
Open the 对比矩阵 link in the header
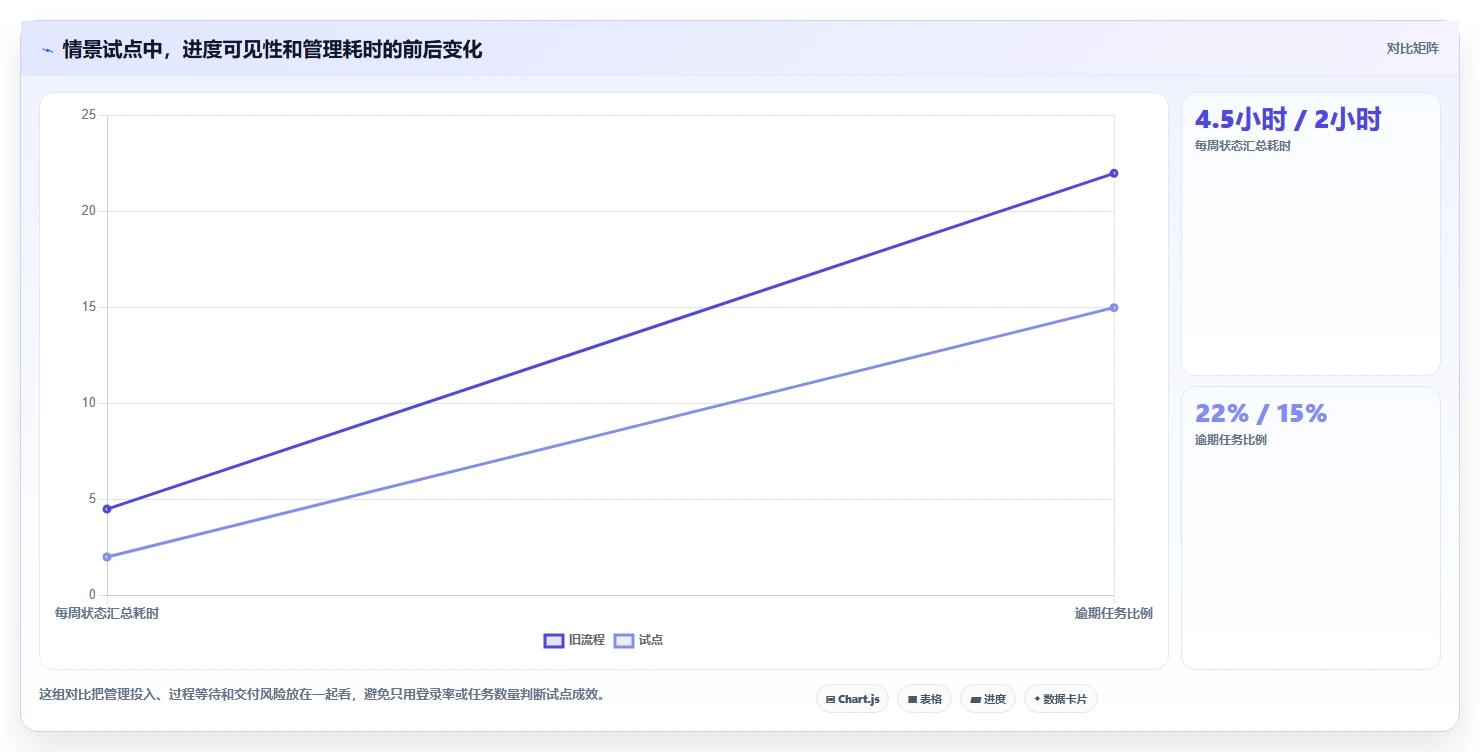click(1412, 49)
